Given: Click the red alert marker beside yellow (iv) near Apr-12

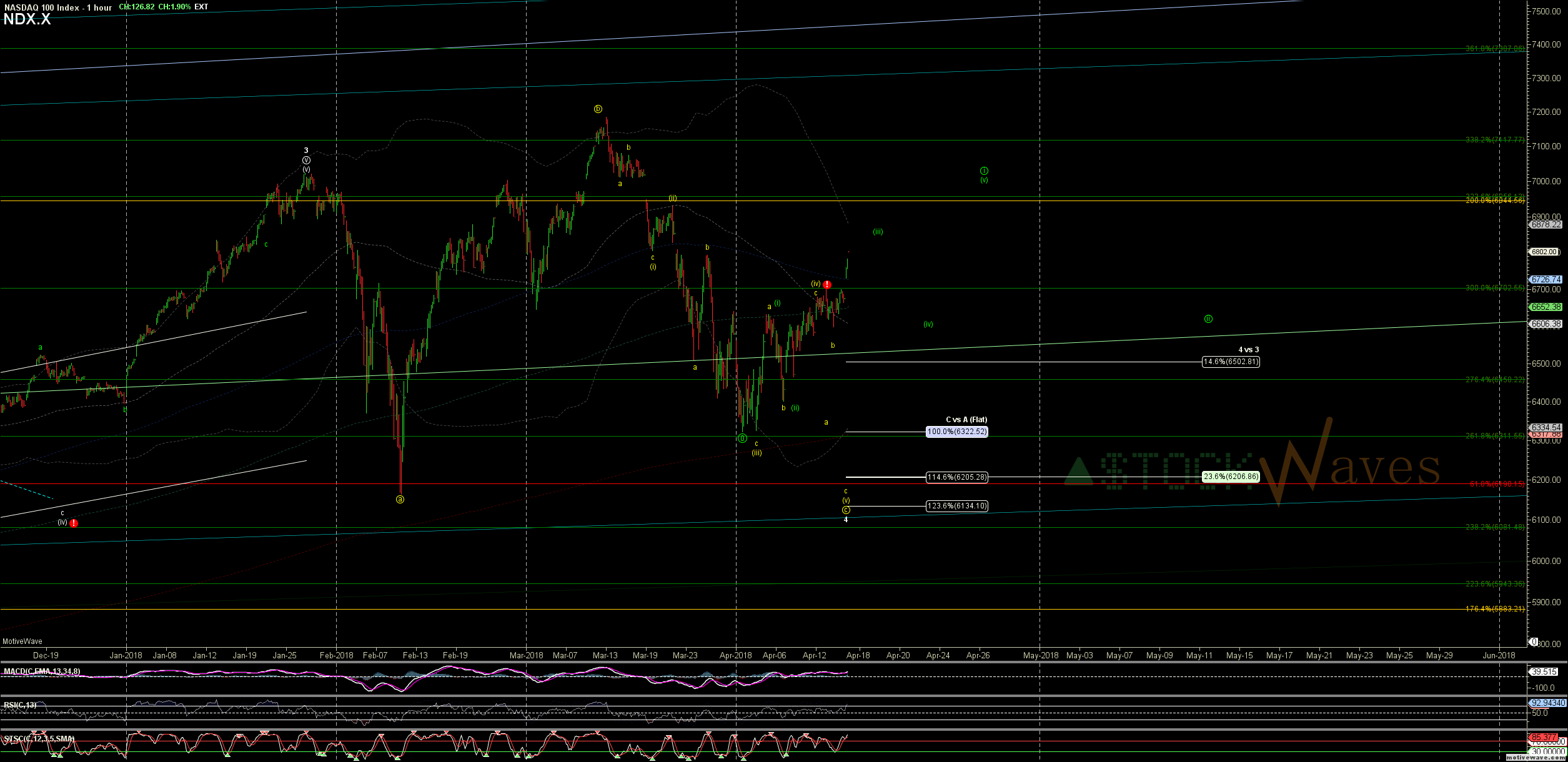Looking at the screenshot, I should coord(827,285).
